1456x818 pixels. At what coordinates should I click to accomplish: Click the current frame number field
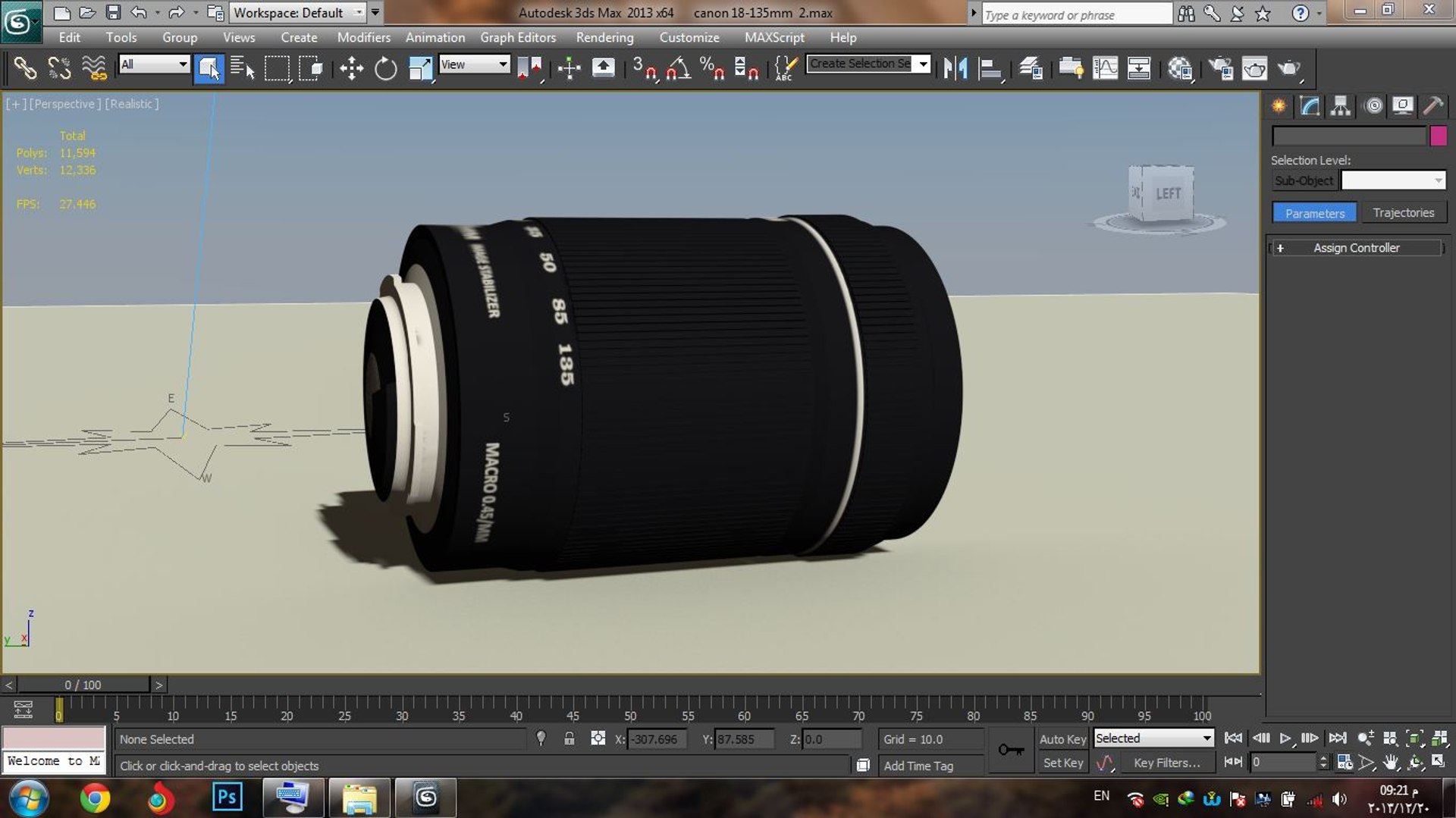pos(1285,762)
